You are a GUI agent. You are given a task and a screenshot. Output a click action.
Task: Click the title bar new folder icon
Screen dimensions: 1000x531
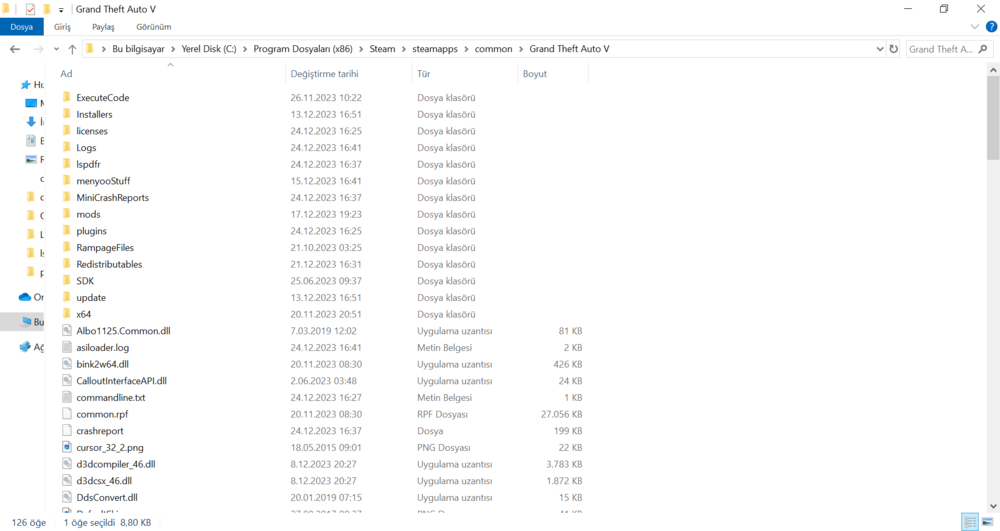[x=47, y=10]
